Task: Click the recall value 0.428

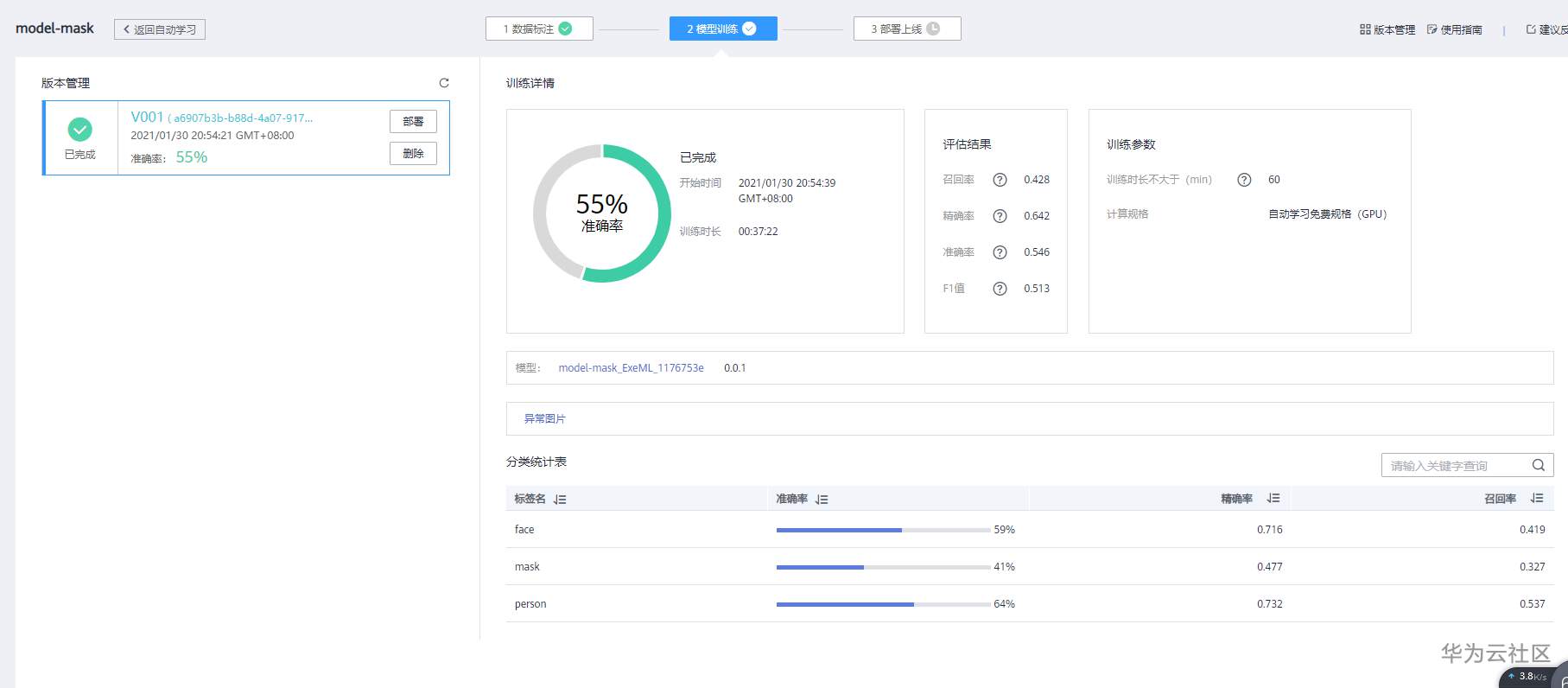Action: [x=1037, y=180]
